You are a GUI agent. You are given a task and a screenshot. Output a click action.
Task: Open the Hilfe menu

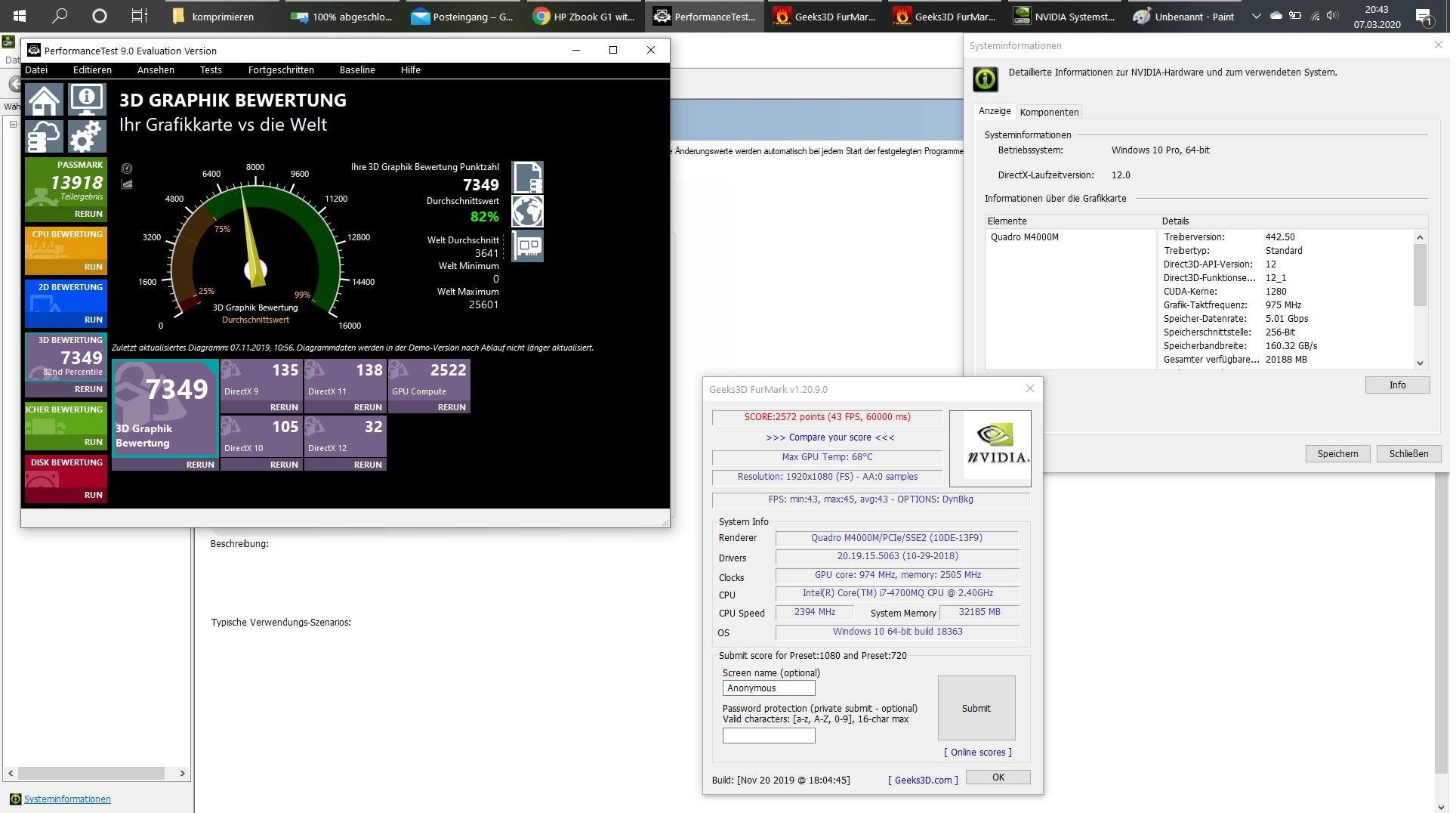[x=412, y=70]
